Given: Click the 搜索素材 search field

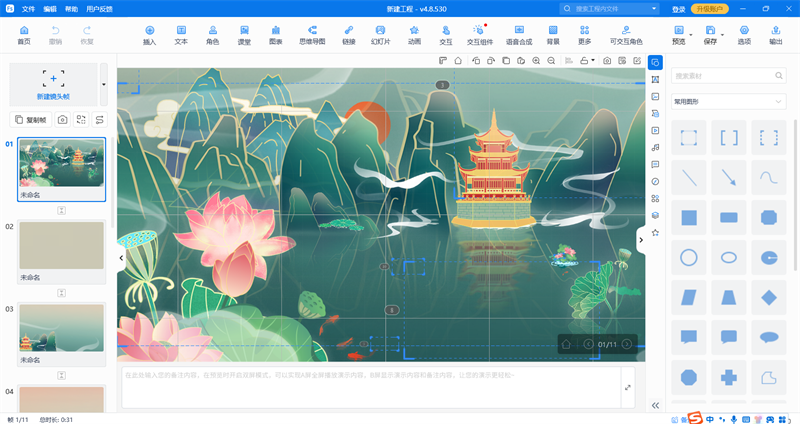Looking at the screenshot, I should tap(729, 76).
